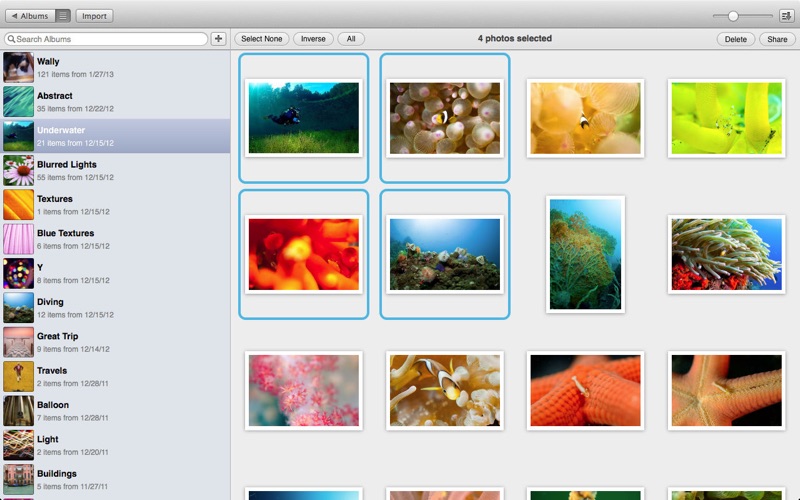Click '55 items from 12/15/12' text
Screen dimensions: 800x500
(x=75, y=178)
